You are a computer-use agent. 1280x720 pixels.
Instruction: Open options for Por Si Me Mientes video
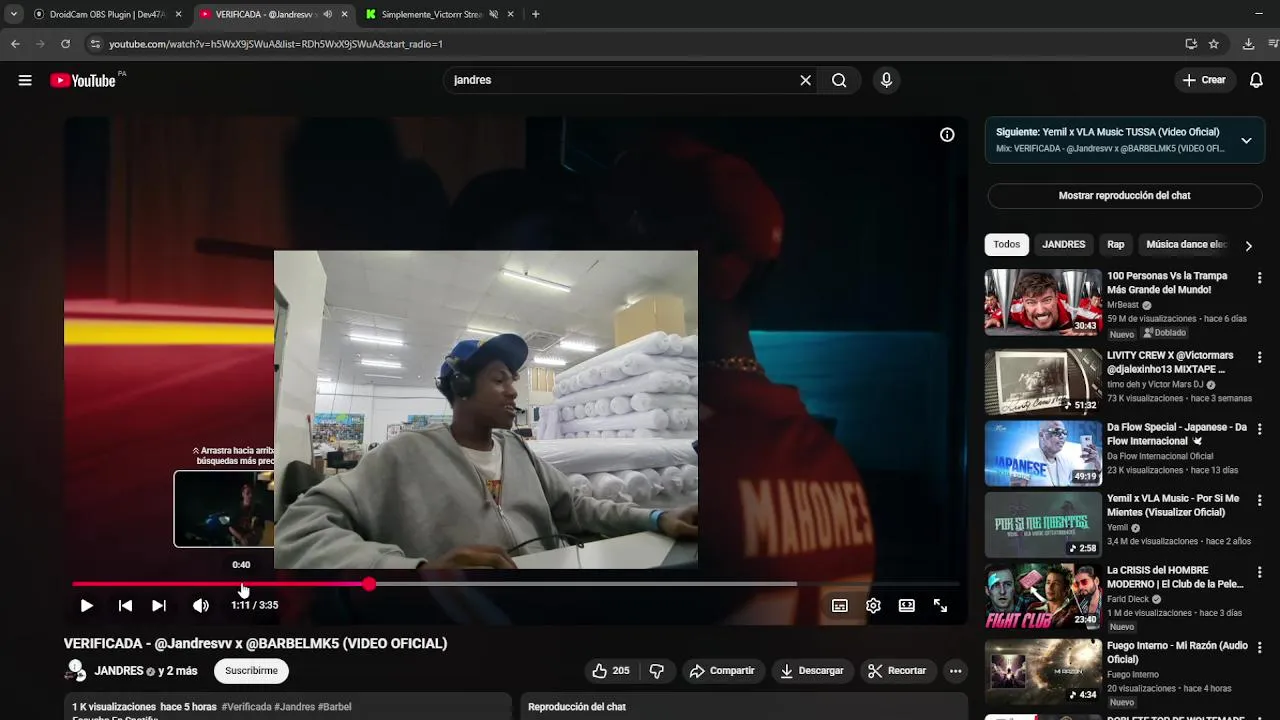pyautogui.click(x=1259, y=500)
